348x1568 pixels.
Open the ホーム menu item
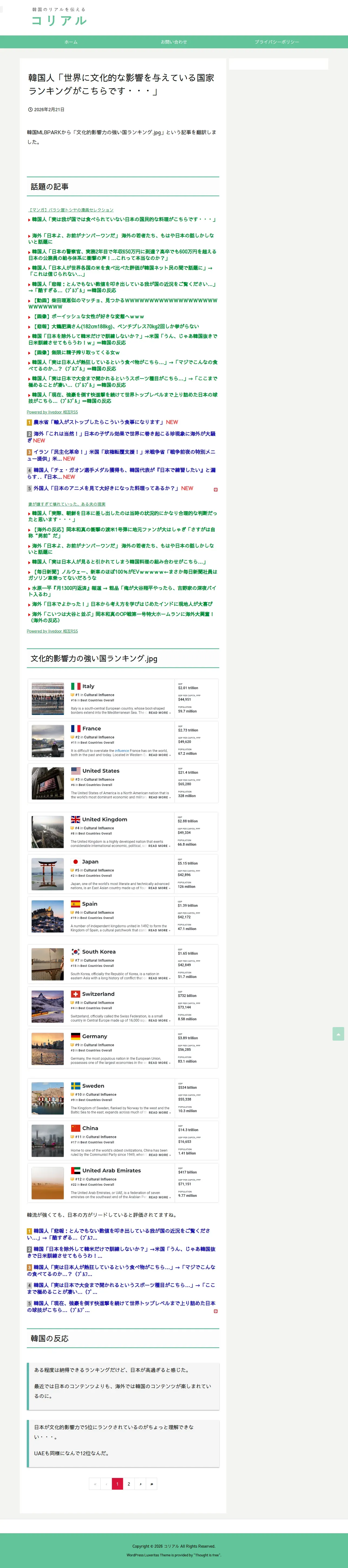coord(71,42)
